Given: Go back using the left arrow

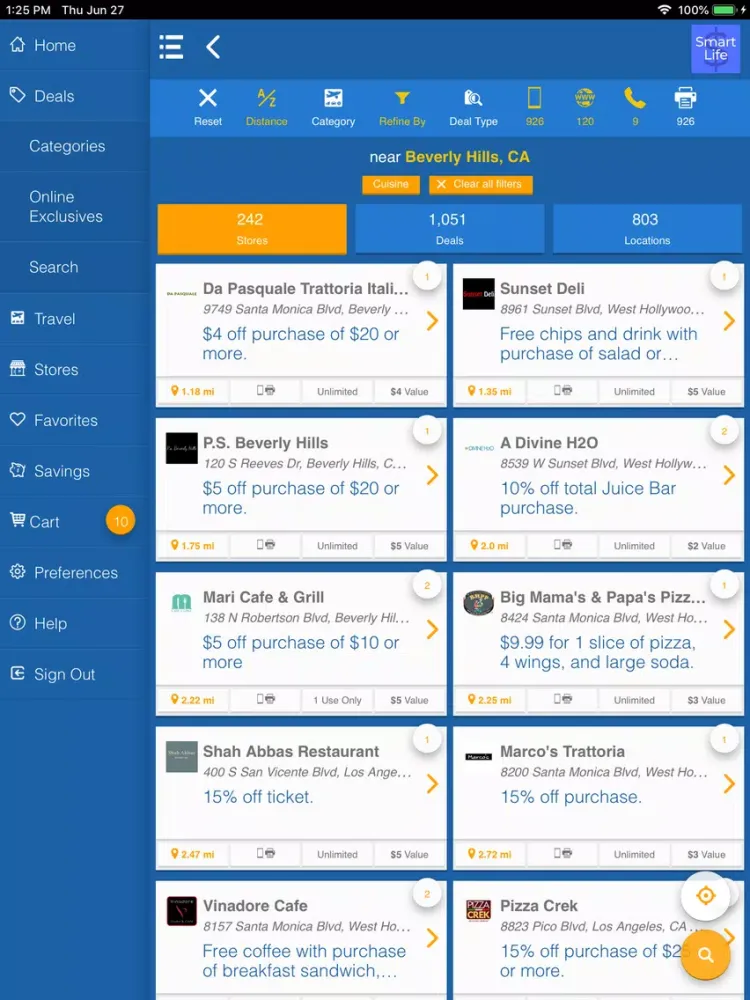Looking at the screenshot, I should 213,47.
